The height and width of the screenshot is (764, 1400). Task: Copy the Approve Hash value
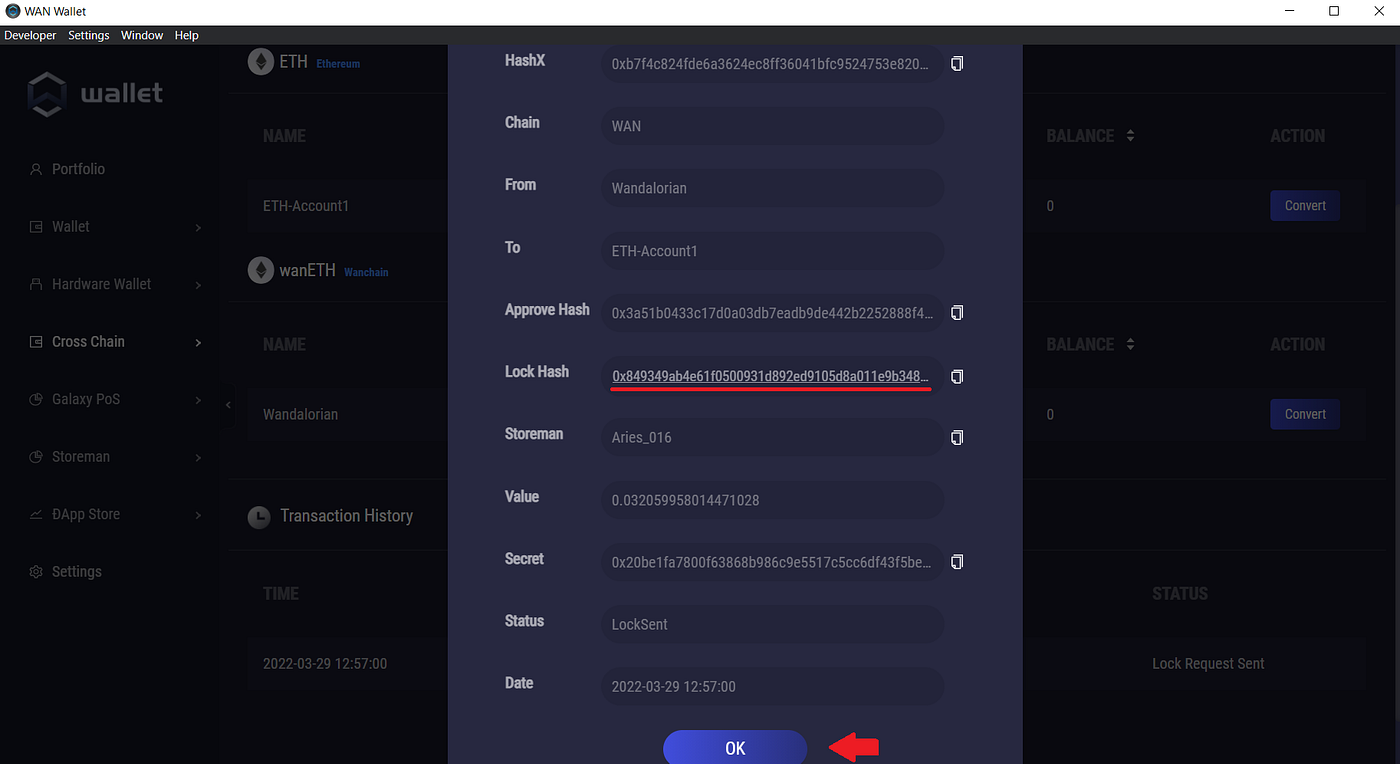pyautogui.click(x=957, y=313)
